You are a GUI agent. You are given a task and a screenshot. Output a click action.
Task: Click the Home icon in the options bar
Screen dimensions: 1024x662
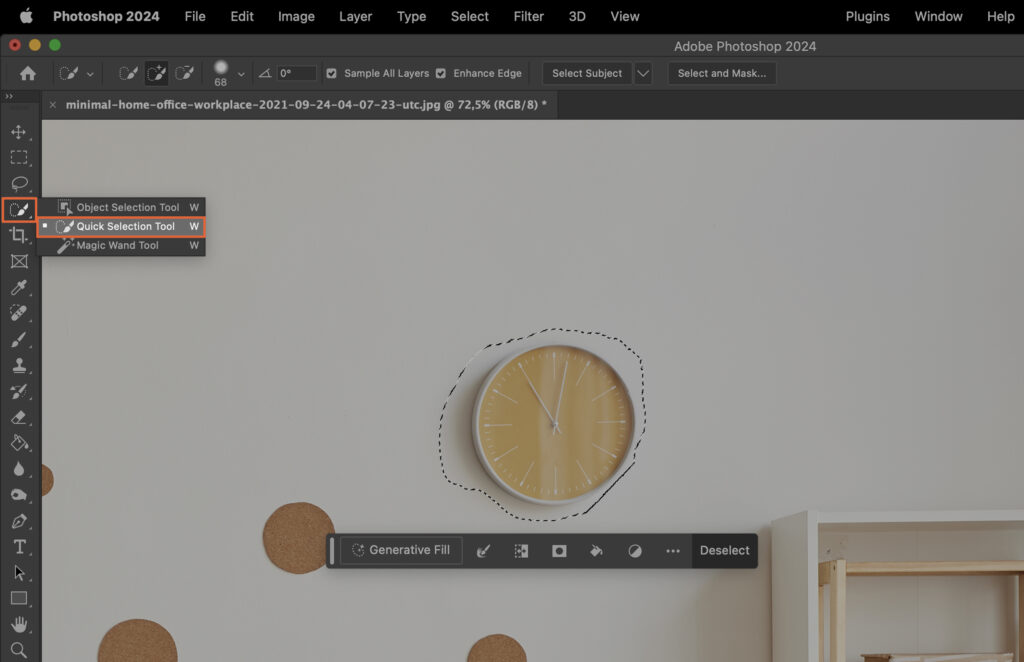pyautogui.click(x=27, y=72)
